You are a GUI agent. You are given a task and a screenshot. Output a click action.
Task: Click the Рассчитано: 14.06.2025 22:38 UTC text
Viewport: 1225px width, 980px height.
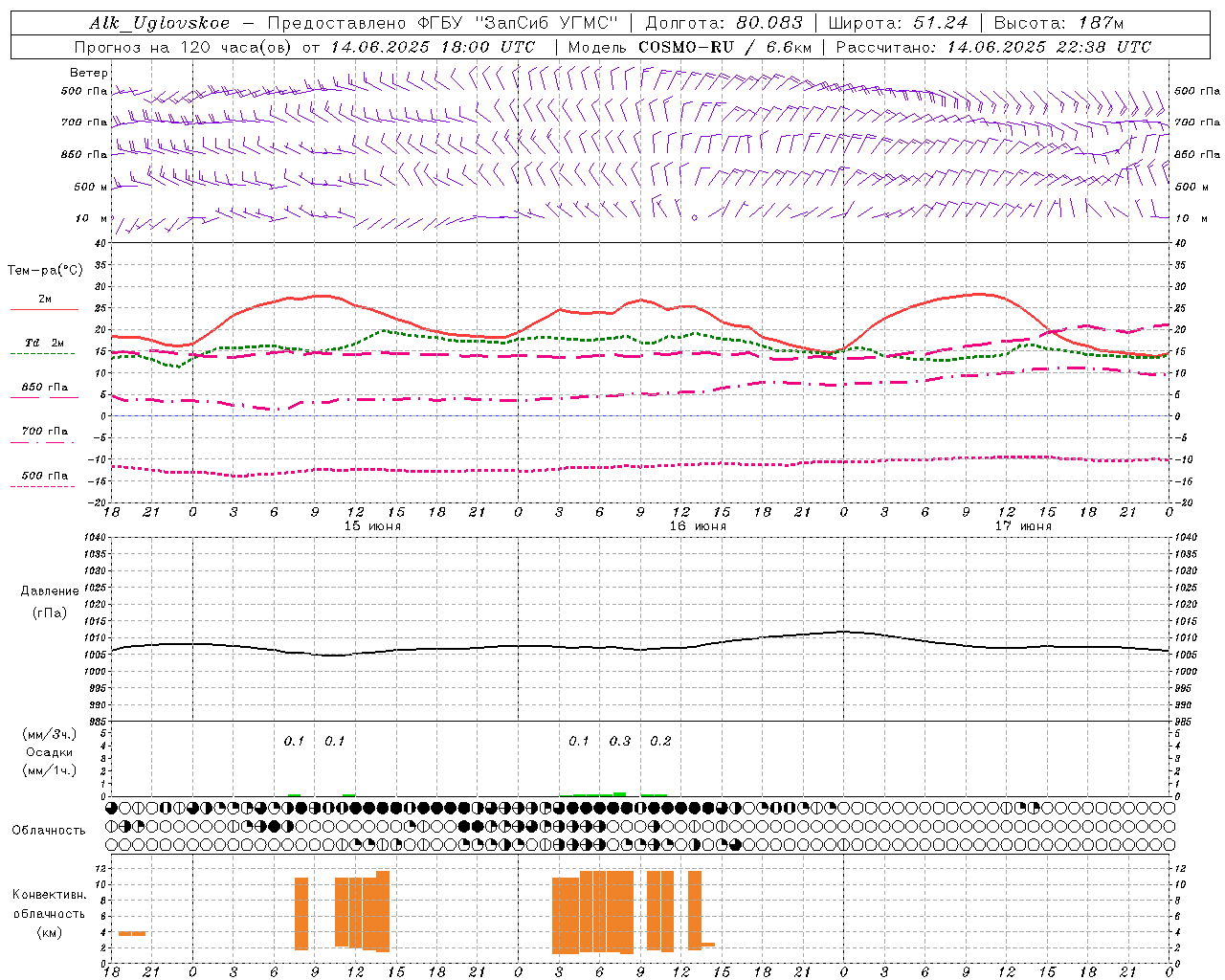point(993,47)
